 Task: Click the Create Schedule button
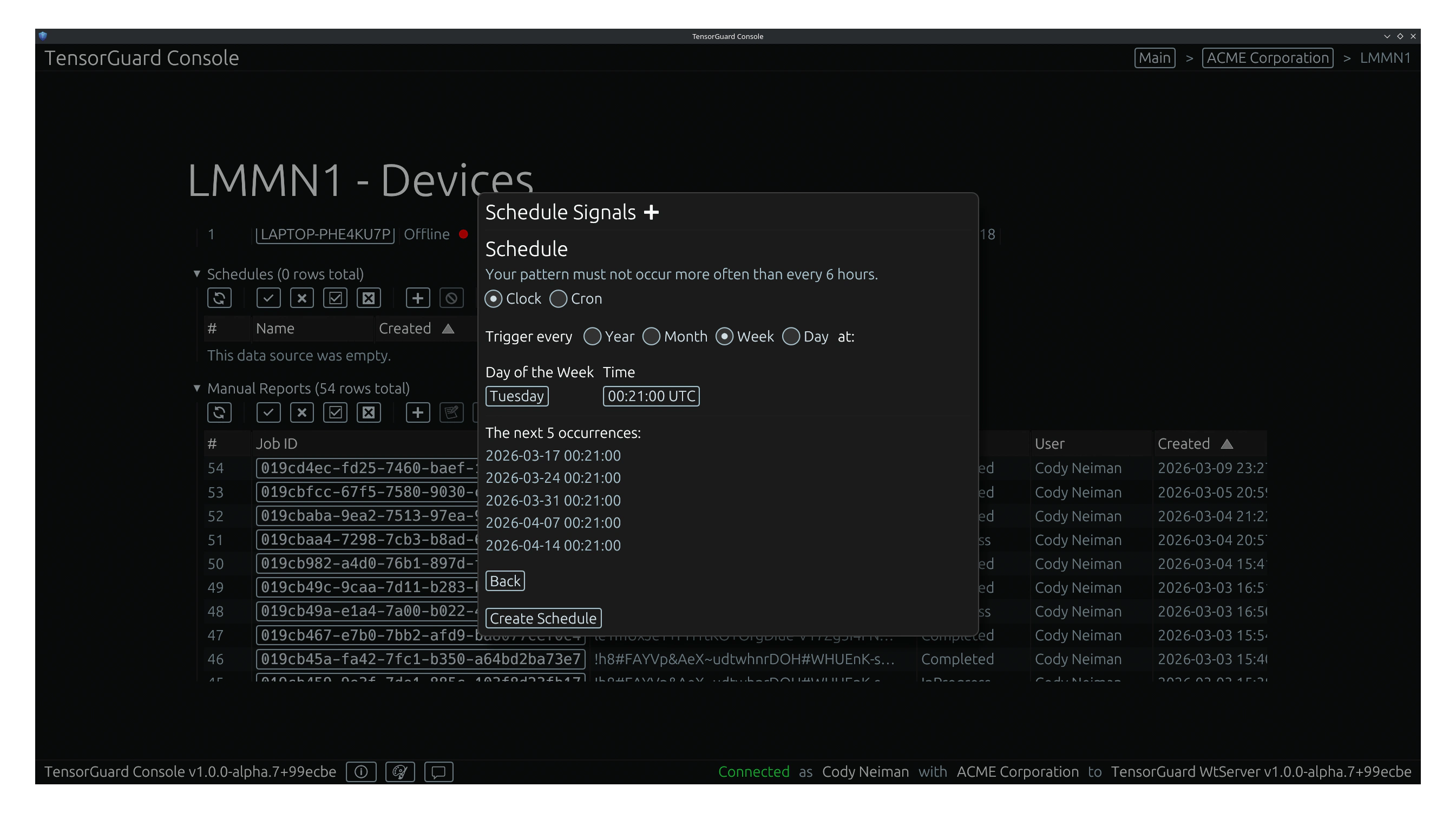pyautogui.click(x=543, y=618)
